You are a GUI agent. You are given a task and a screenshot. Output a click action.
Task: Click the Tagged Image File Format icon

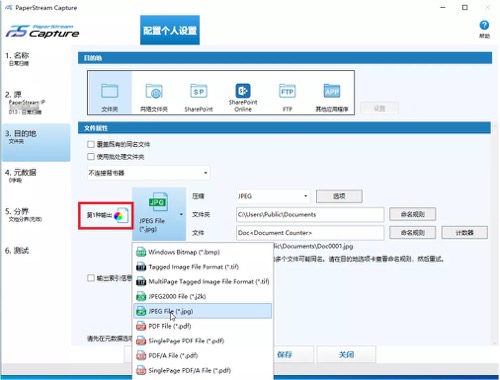coord(141,267)
